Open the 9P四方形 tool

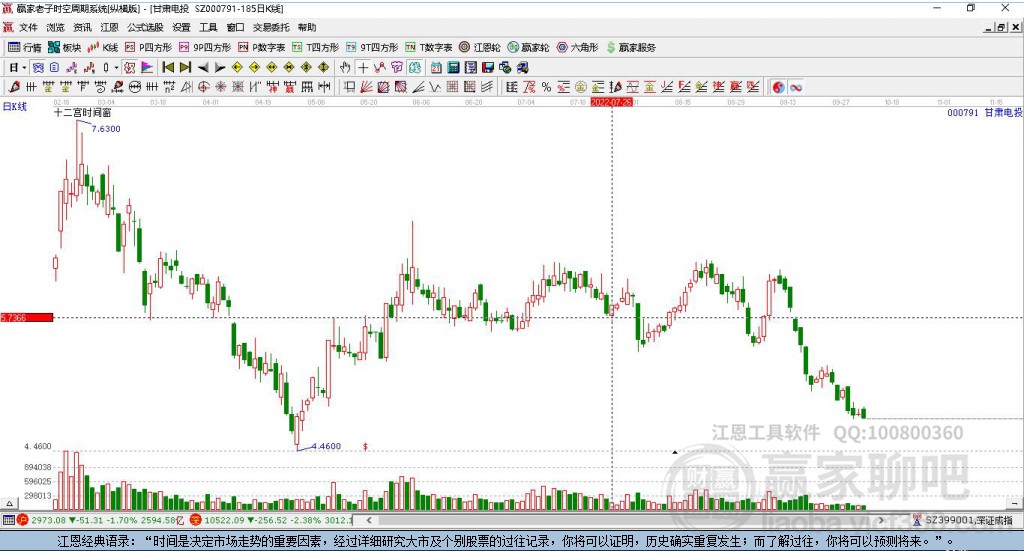point(205,48)
